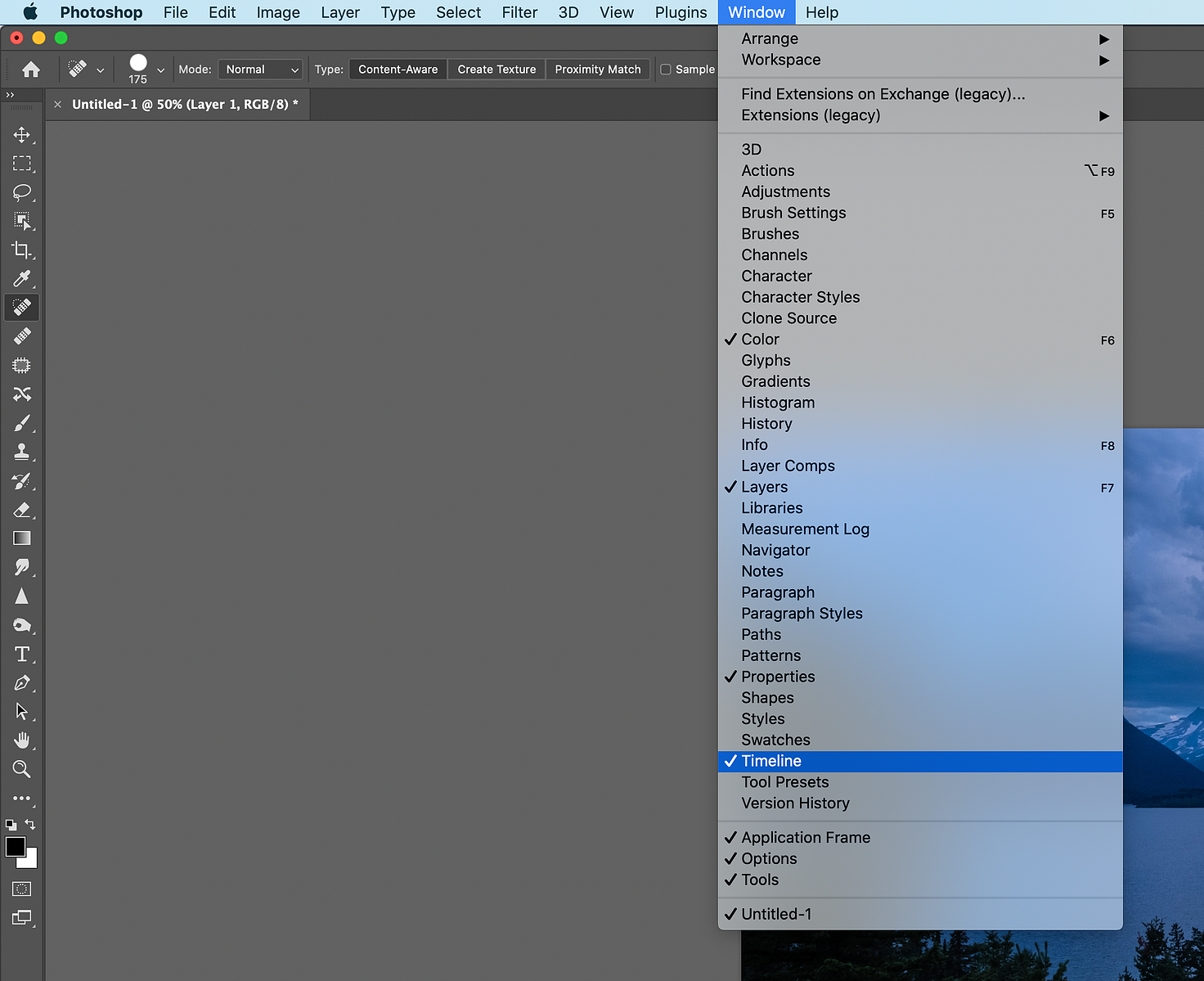This screenshot has height=981, width=1204.
Task: Select the Horizontal Type tool
Action: 22,654
